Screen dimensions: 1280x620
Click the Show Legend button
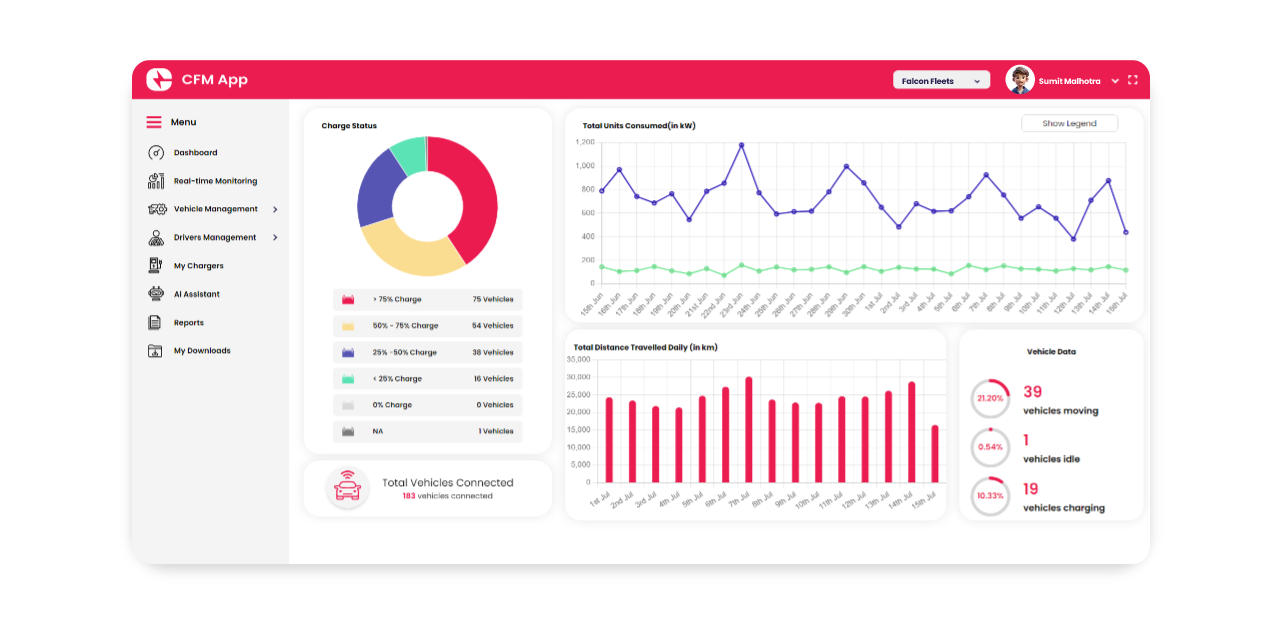point(1069,124)
